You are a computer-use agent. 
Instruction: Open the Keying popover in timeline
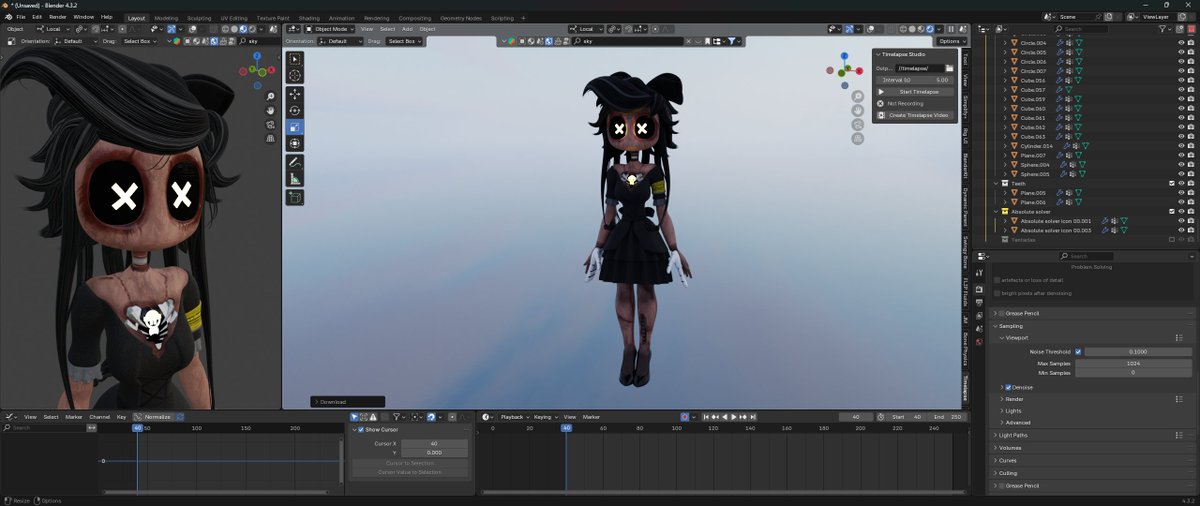tap(544, 416)
